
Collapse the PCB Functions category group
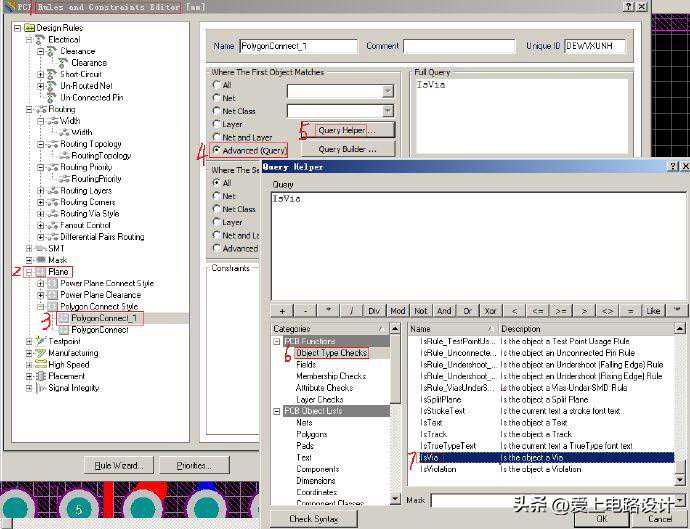[x=277, y=341]
